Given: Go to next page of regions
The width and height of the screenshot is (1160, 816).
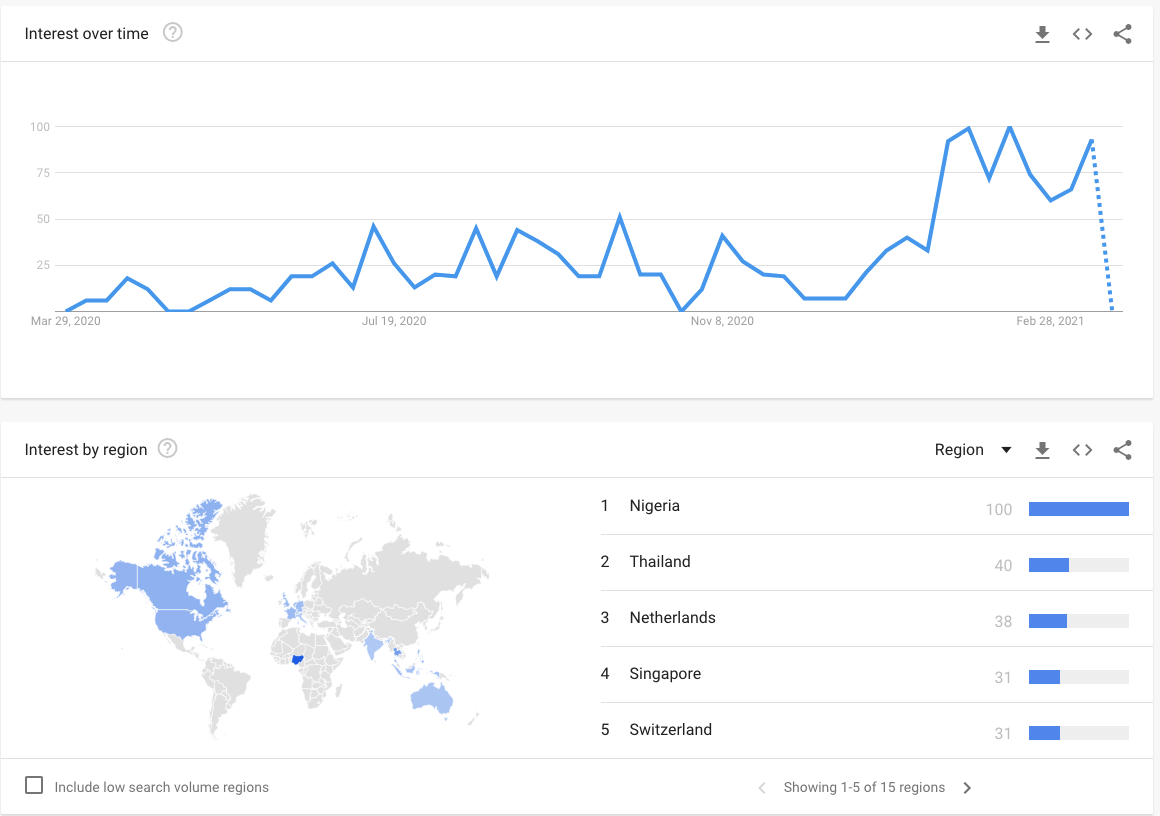Looking at the screenshot, I should click(967, 788).
